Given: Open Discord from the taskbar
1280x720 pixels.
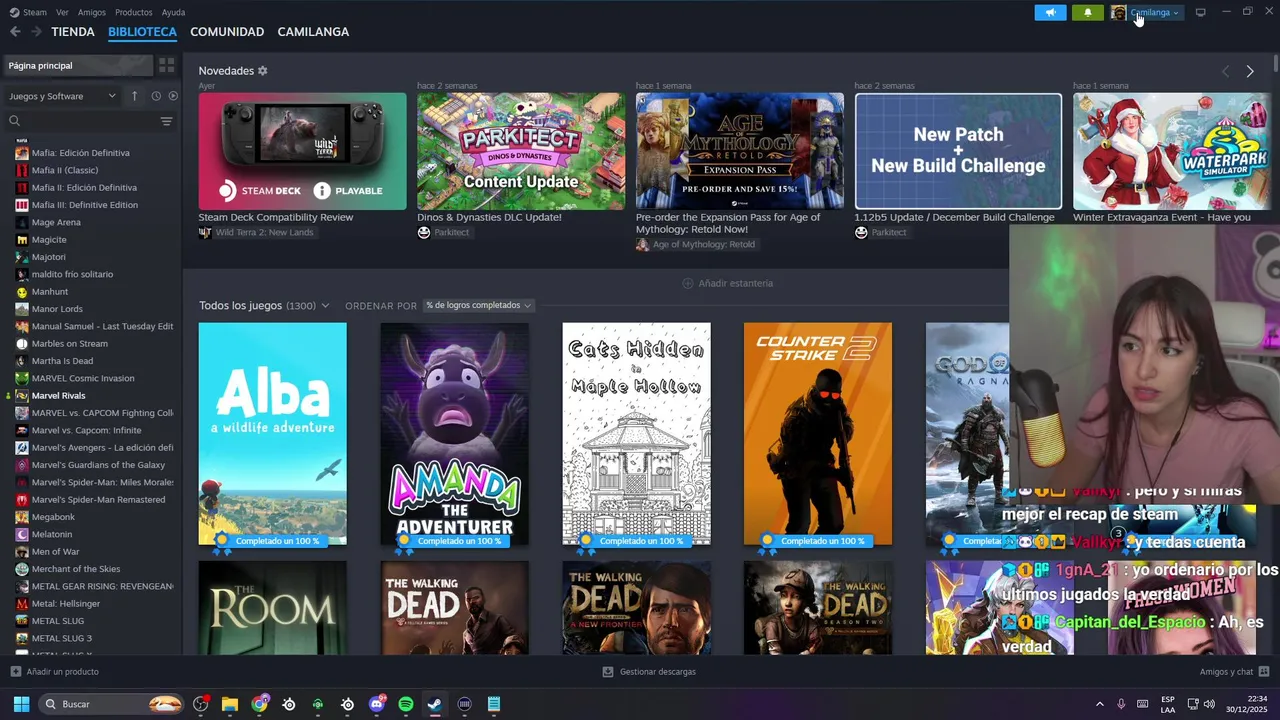Looking at the screenshot, I should click(377, 704).
